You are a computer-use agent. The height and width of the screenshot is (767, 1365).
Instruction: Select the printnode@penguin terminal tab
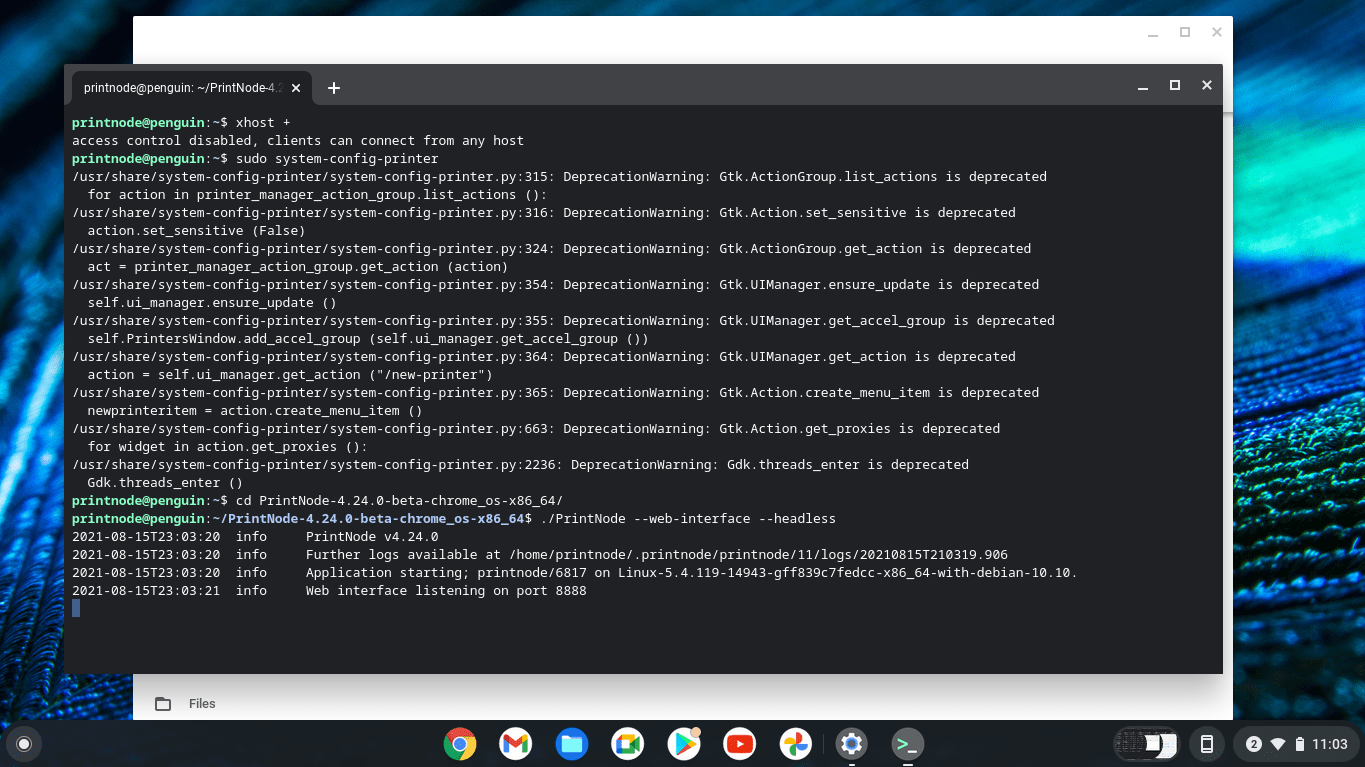(190, 88)
